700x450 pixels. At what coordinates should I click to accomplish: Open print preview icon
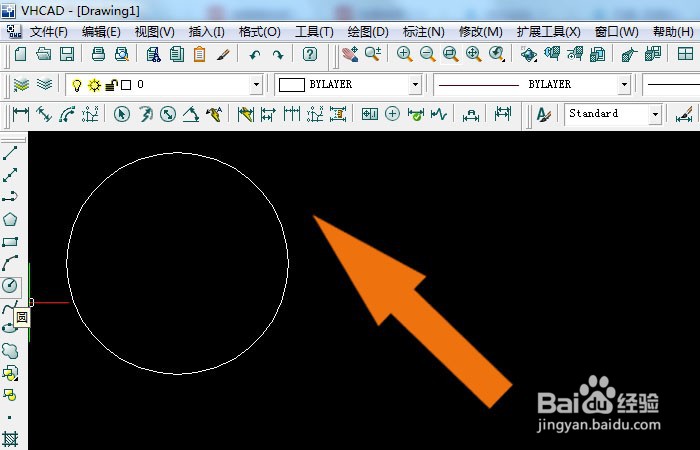tap(121, 54)
